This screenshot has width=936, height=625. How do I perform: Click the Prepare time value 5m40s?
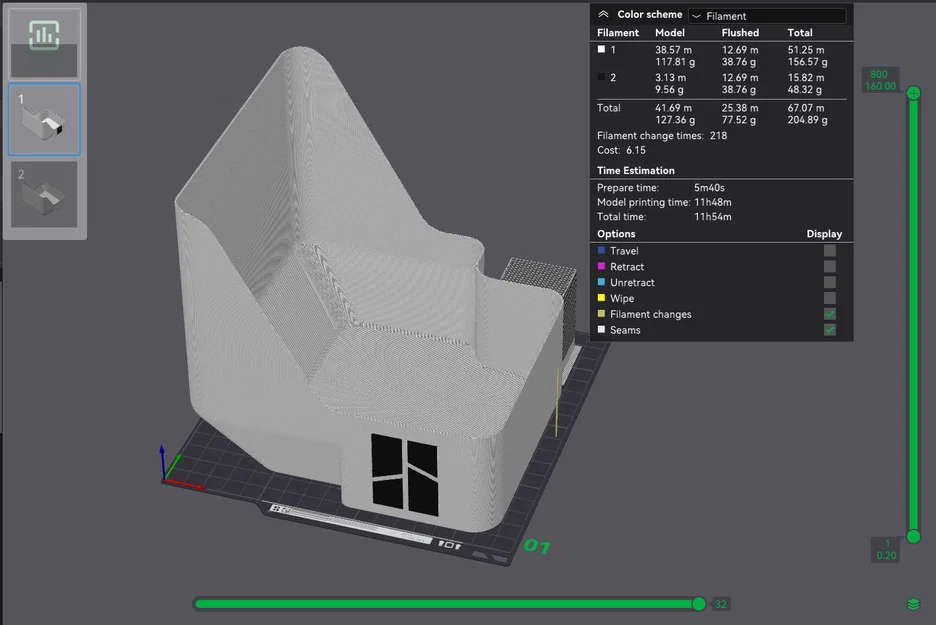point(709,187)
